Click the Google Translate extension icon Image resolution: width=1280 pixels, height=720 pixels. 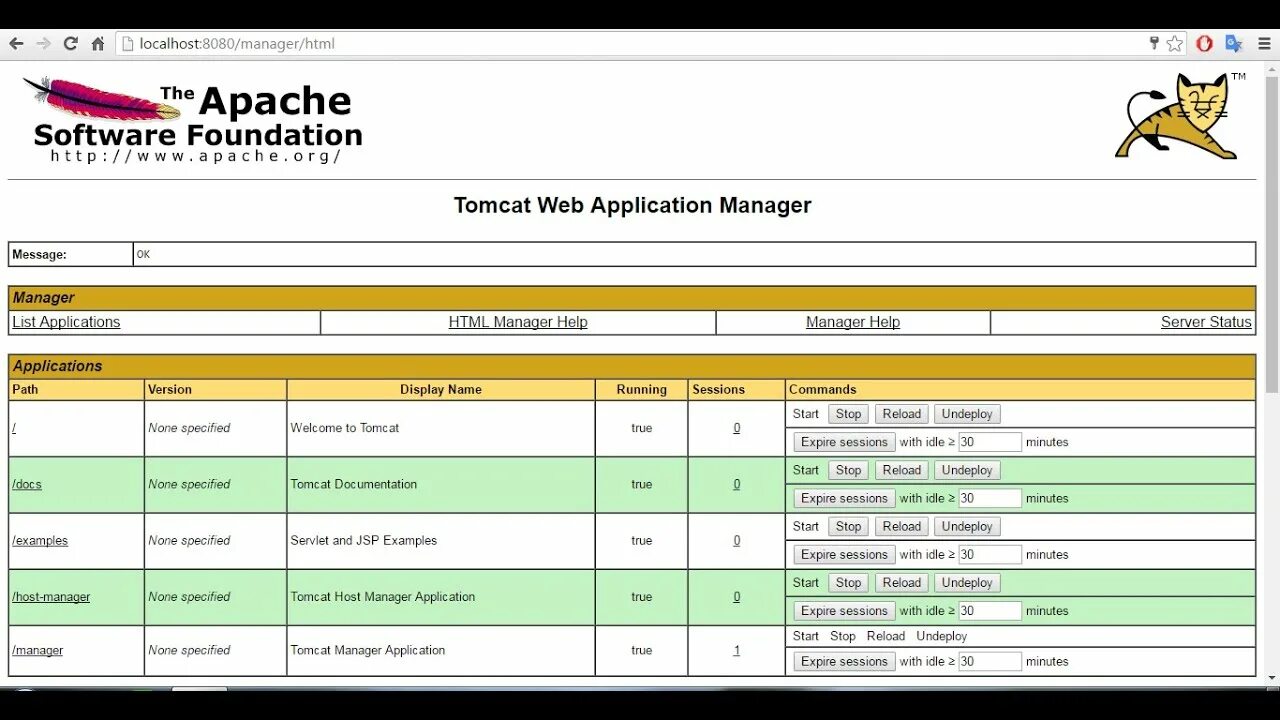point(1234,43)
